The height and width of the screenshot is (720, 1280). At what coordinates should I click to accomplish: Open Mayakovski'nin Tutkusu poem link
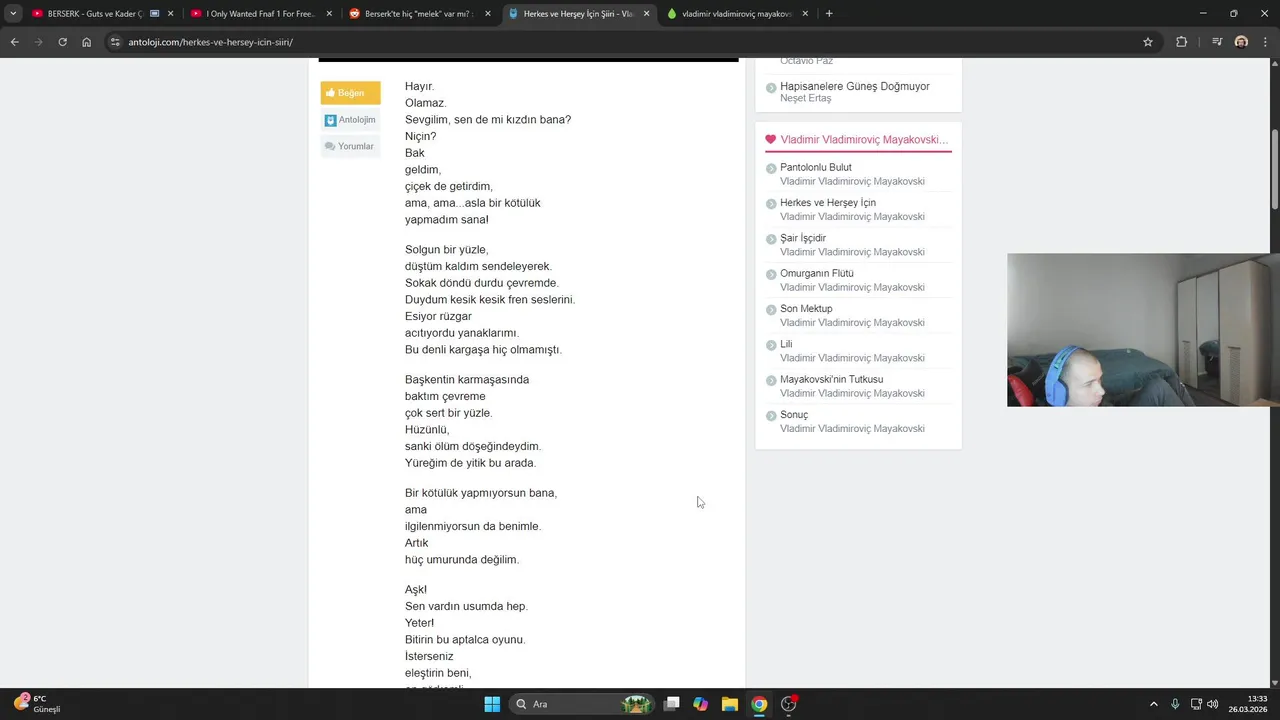tap(832, 379)
